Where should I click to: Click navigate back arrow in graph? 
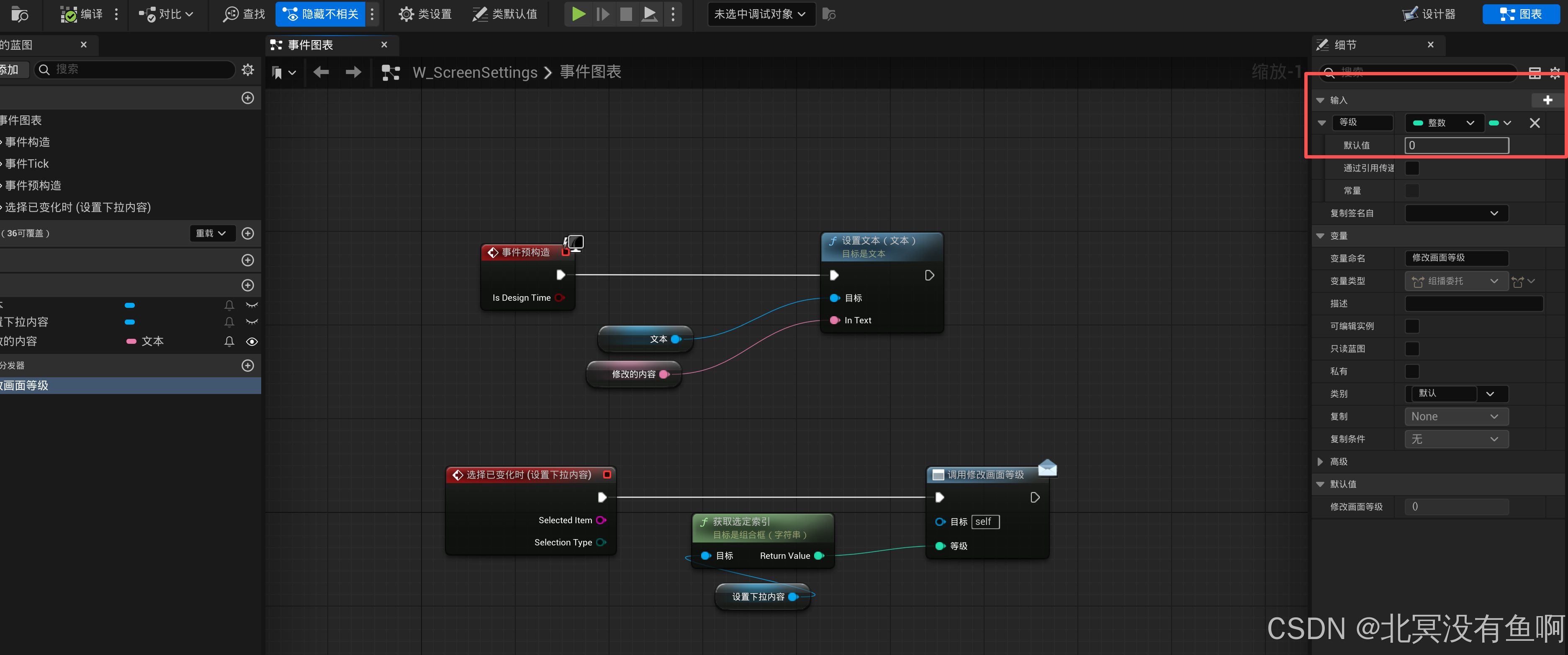321,72
